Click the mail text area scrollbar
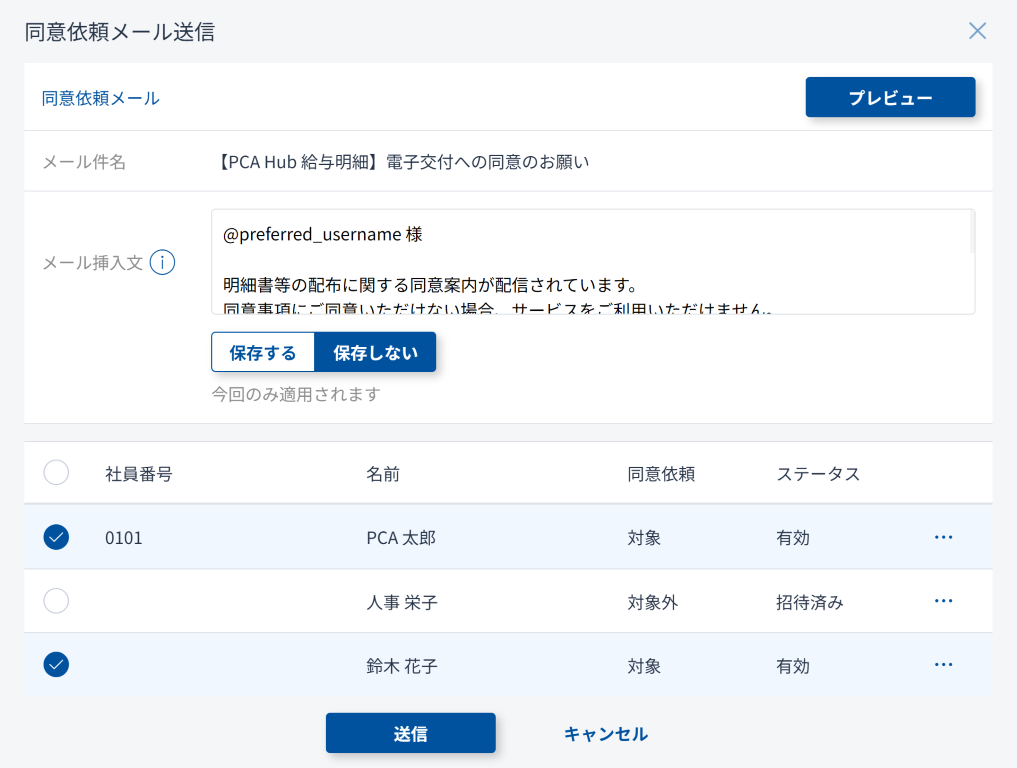The width and height of the screenshot is (1017, 768). click(972, 235)
